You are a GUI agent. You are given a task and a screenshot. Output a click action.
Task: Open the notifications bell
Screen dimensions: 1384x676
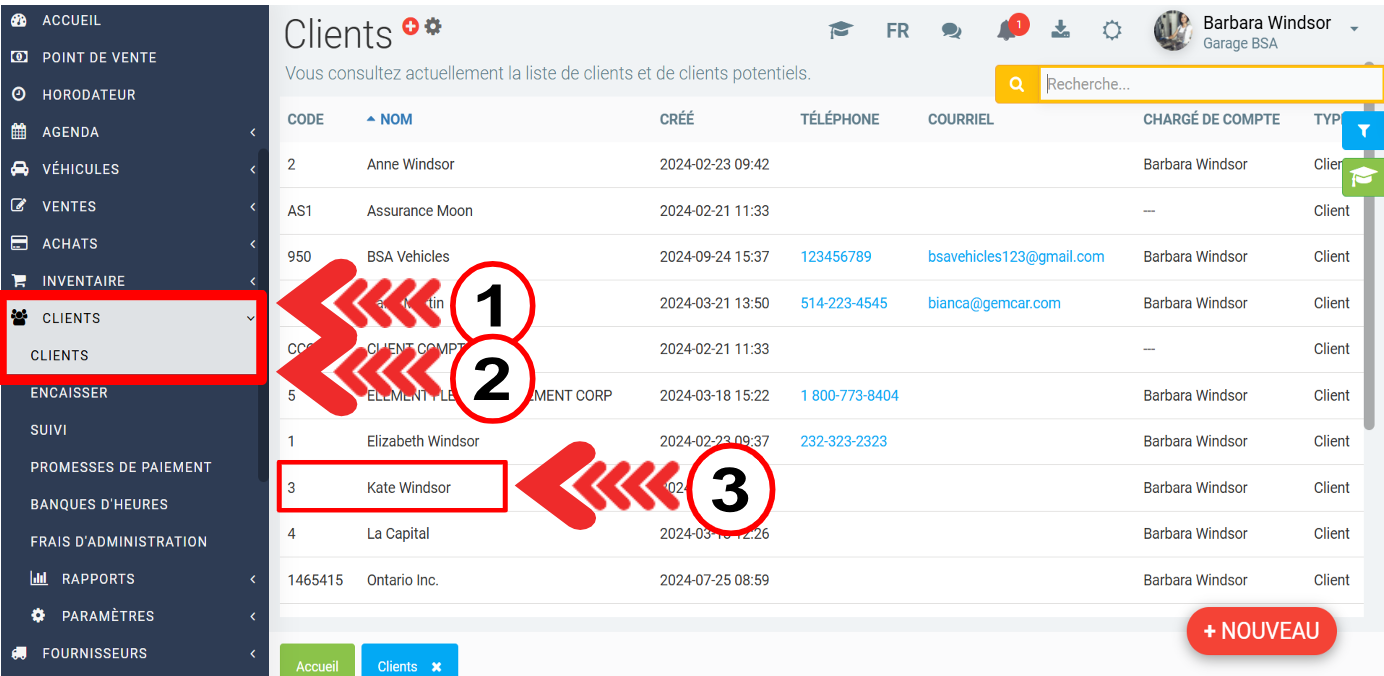(x=1008, y=31)
